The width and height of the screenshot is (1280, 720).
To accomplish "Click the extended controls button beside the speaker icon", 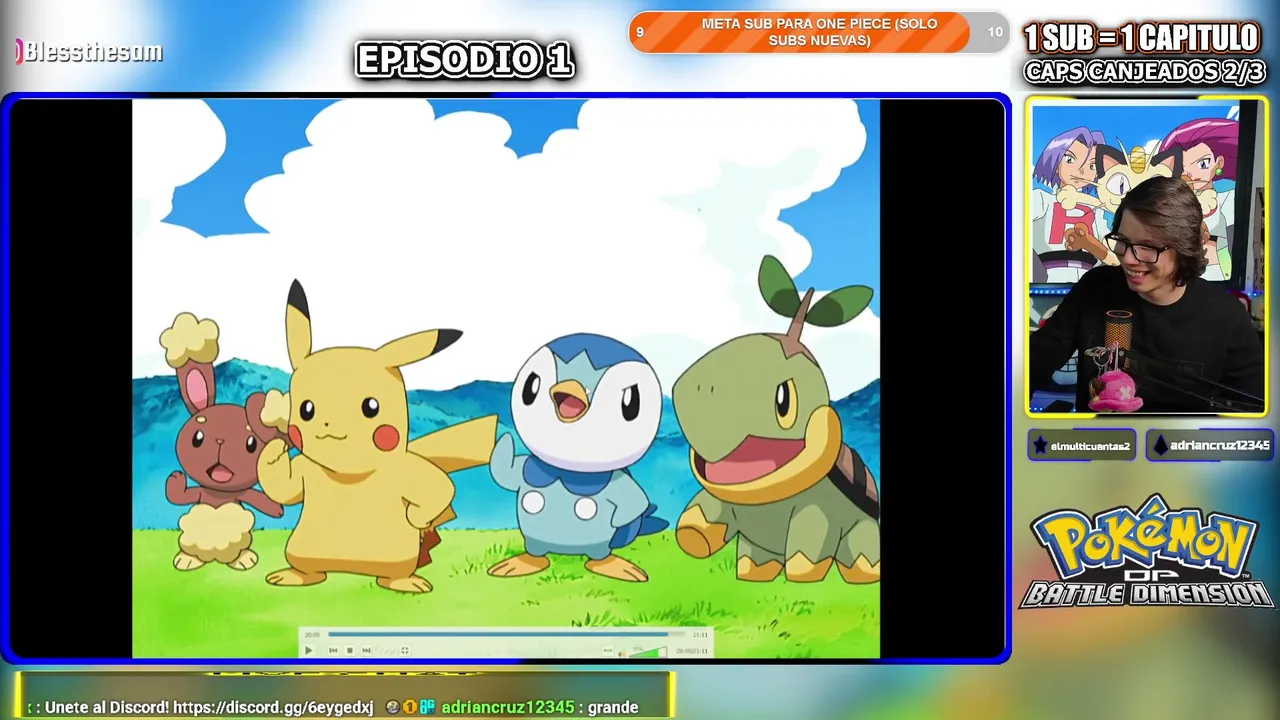I will (607, 650).
